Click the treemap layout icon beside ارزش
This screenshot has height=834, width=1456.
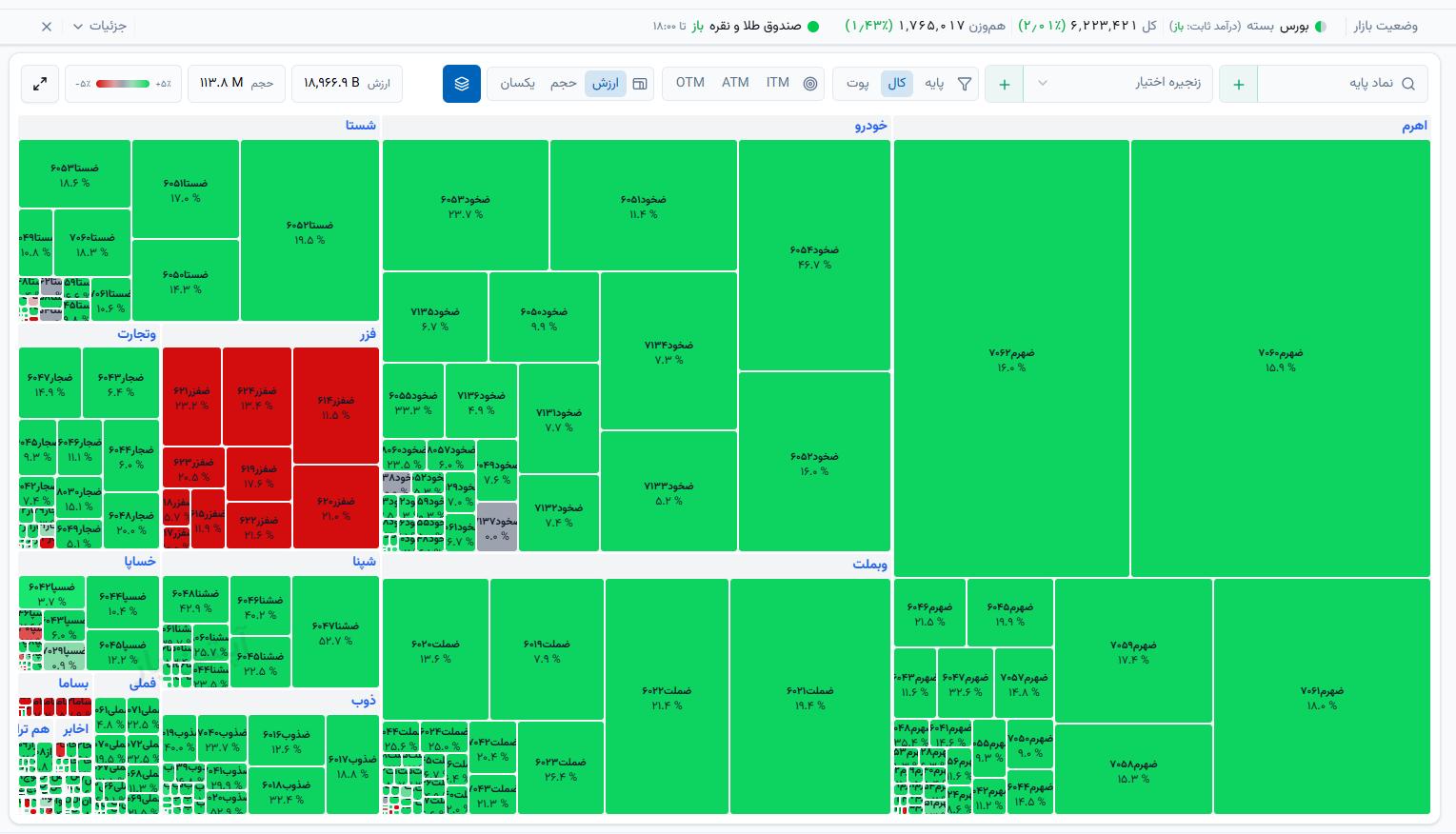tap(640, 84)
